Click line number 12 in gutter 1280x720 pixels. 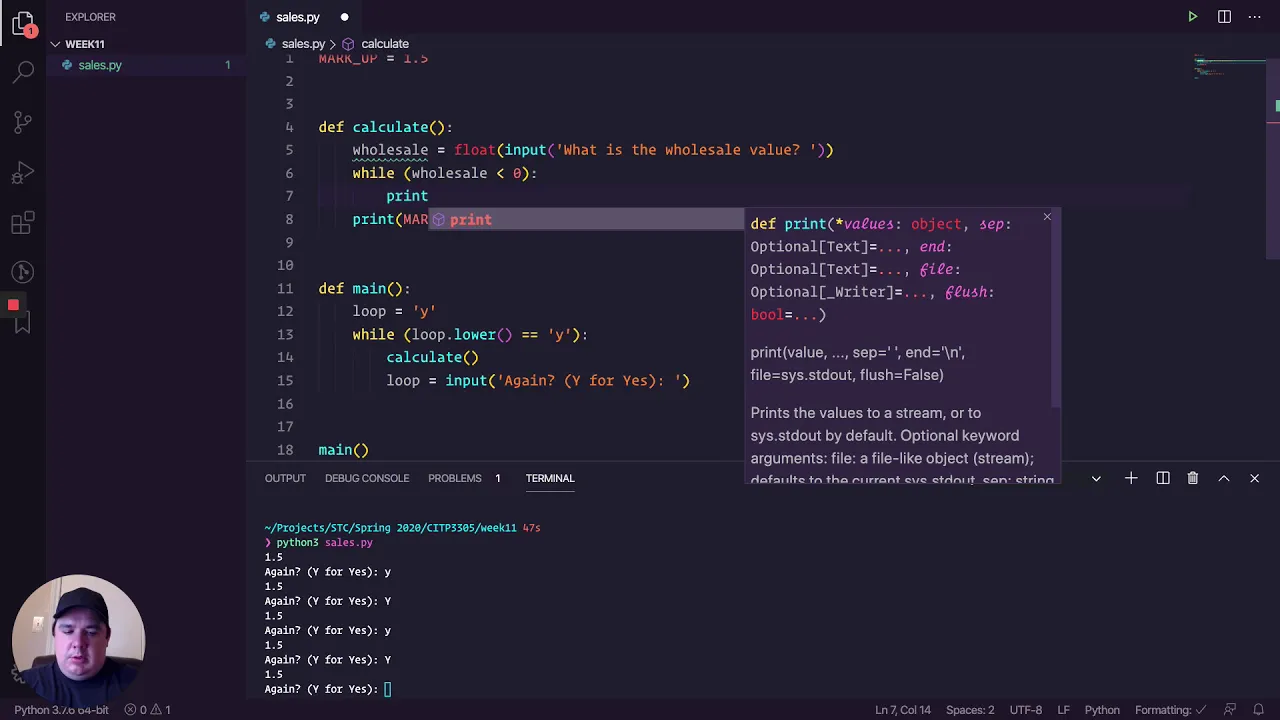coord(285,311)
